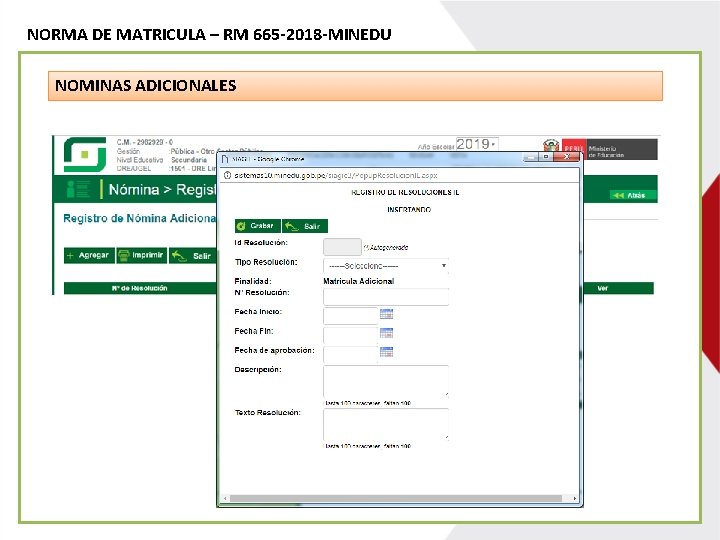Click the Descripción text area
This screenshot has width=720, height=540.
pyautogui.click(x=386, y=381)
